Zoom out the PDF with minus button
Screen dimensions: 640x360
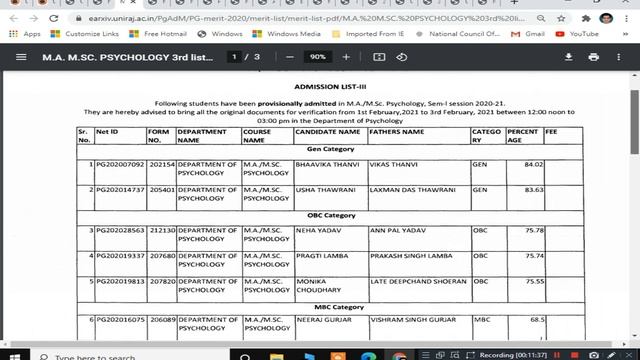(x=290, y=57)
